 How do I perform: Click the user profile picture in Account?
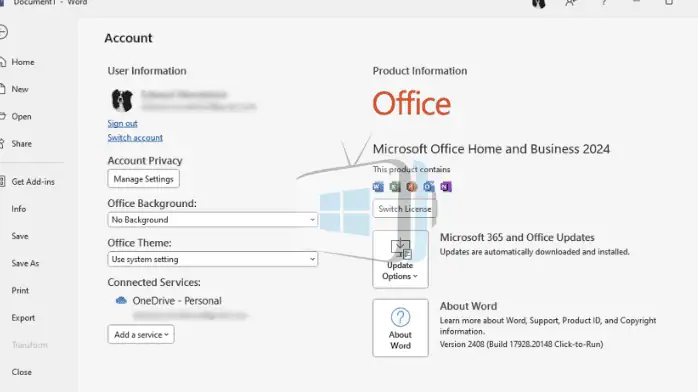[x=122, y=100]
